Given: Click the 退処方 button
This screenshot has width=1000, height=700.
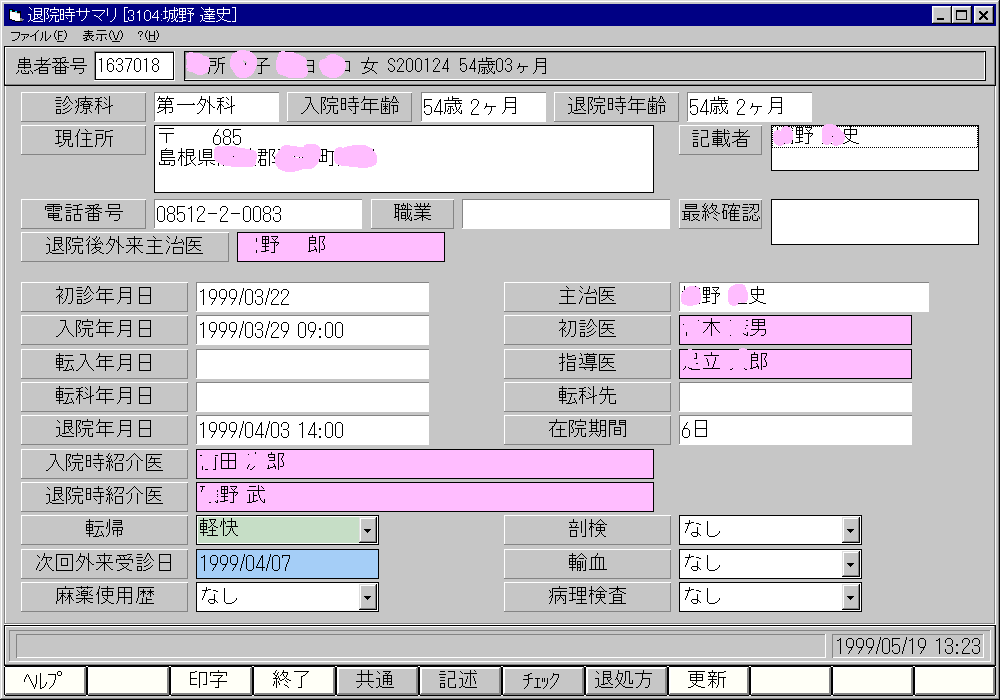Looking at the screenshot, I should point(624,680).
